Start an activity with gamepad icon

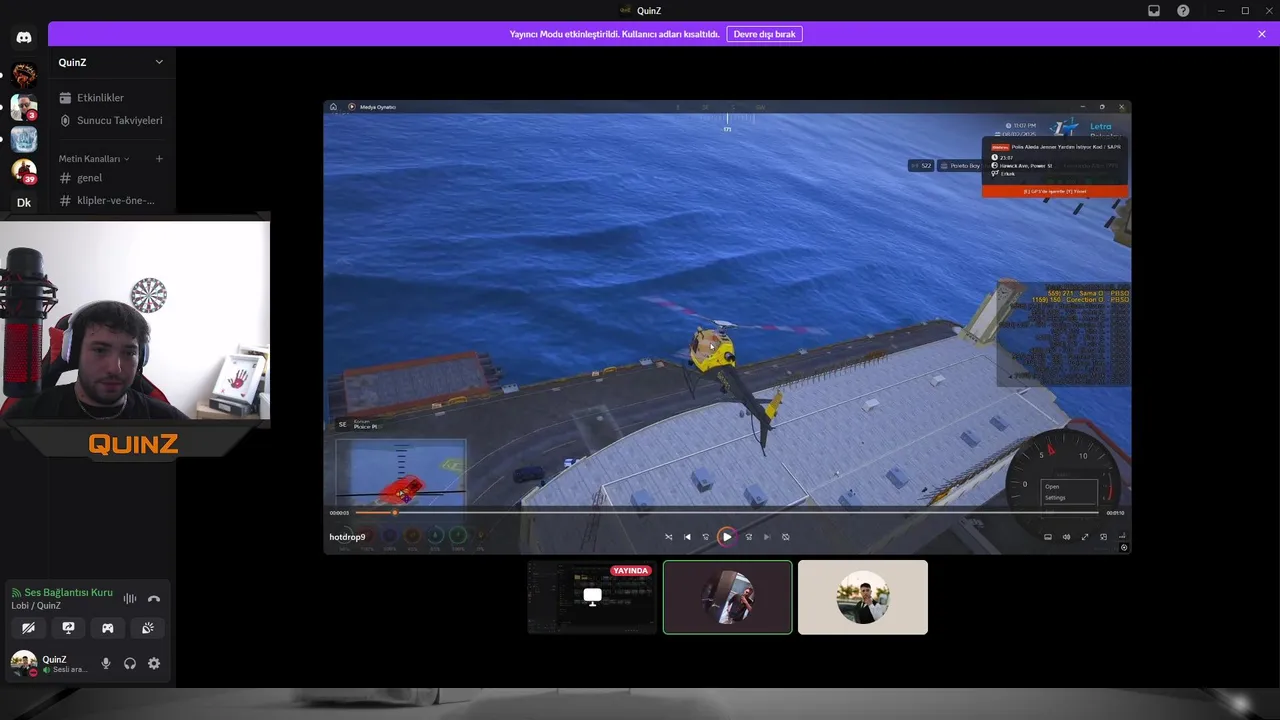pos(108,628)
